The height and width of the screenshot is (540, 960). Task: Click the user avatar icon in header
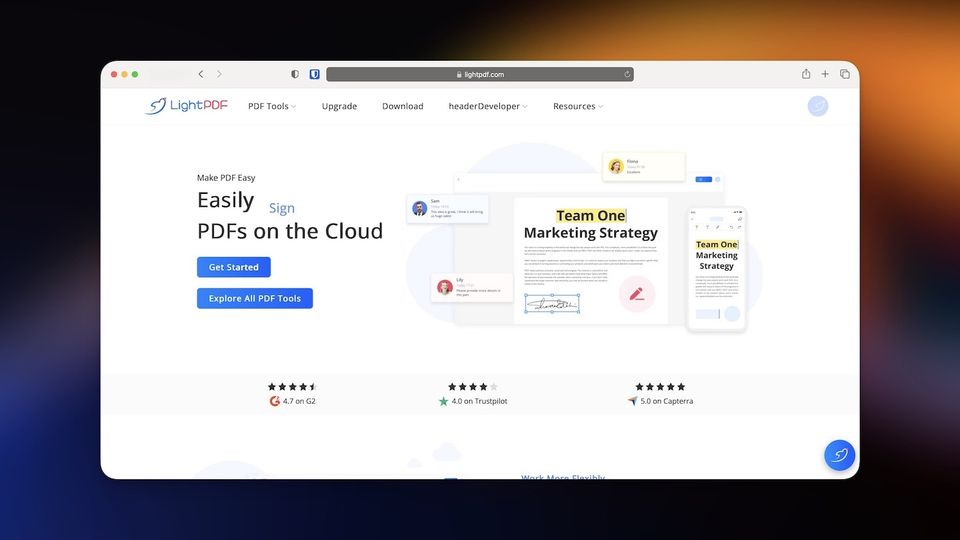(x=818, y=106)
